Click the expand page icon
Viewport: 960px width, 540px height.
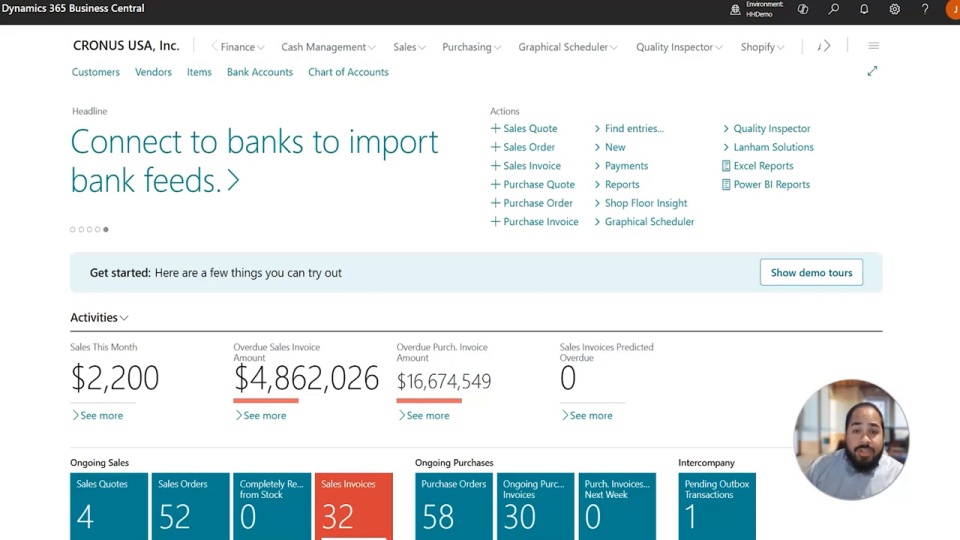872,71
